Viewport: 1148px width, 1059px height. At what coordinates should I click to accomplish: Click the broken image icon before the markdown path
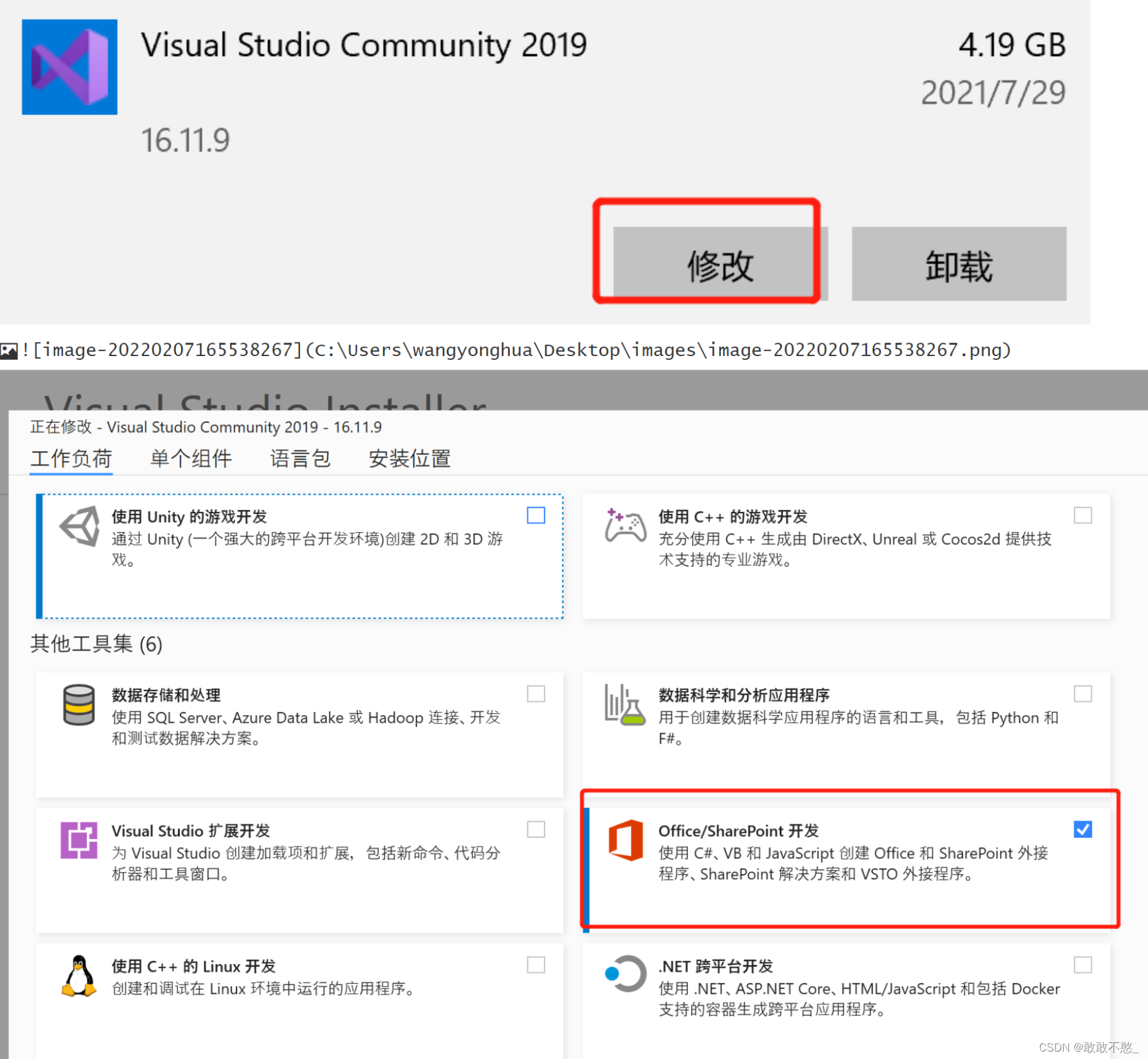[9, 351]
